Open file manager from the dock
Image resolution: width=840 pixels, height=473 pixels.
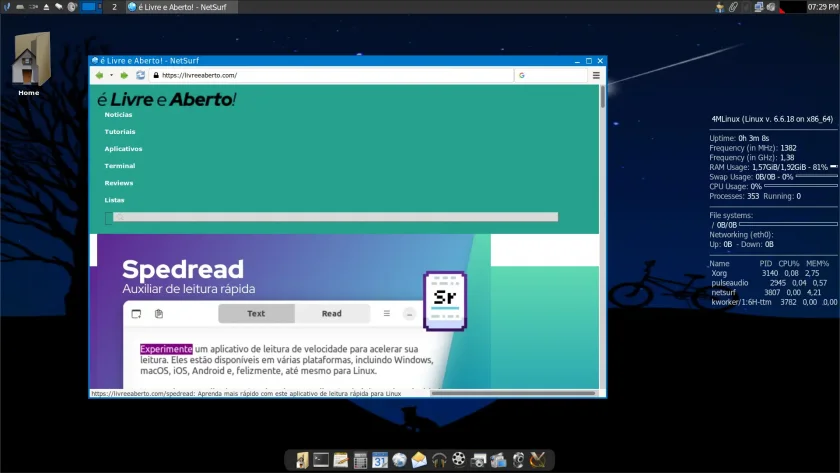point(302,460)
